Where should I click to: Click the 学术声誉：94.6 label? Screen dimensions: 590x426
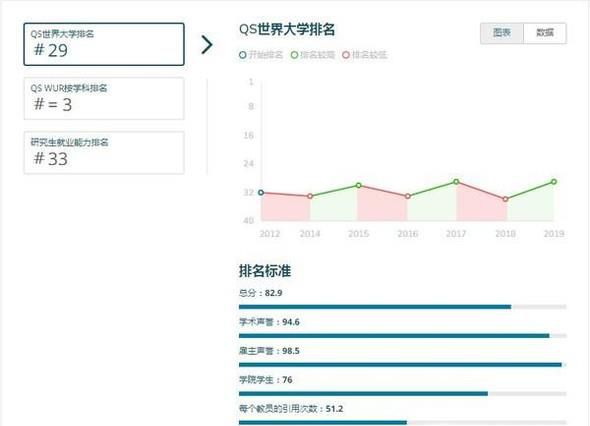[269, 322]
